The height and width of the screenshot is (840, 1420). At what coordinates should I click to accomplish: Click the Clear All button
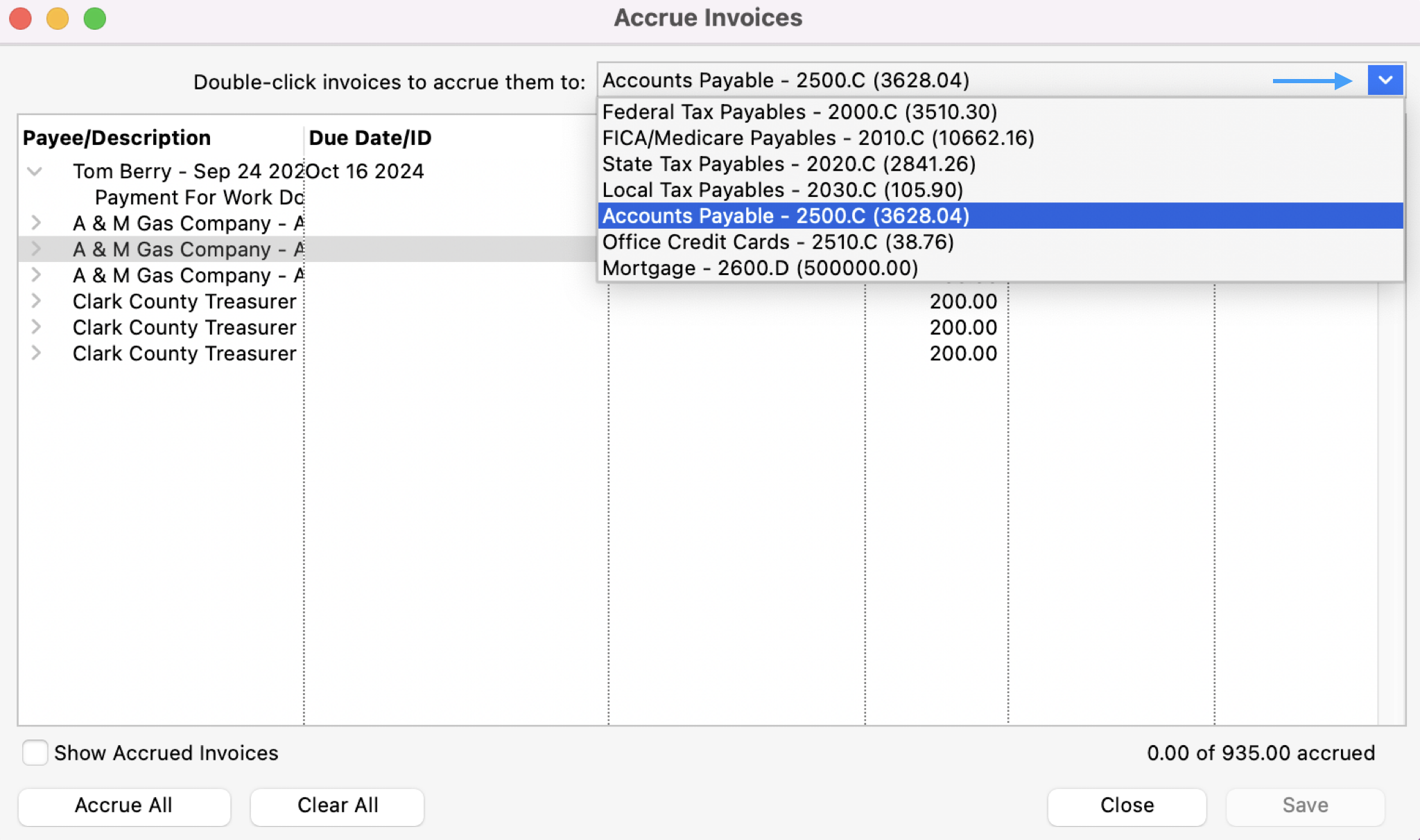tap(337, 805)
